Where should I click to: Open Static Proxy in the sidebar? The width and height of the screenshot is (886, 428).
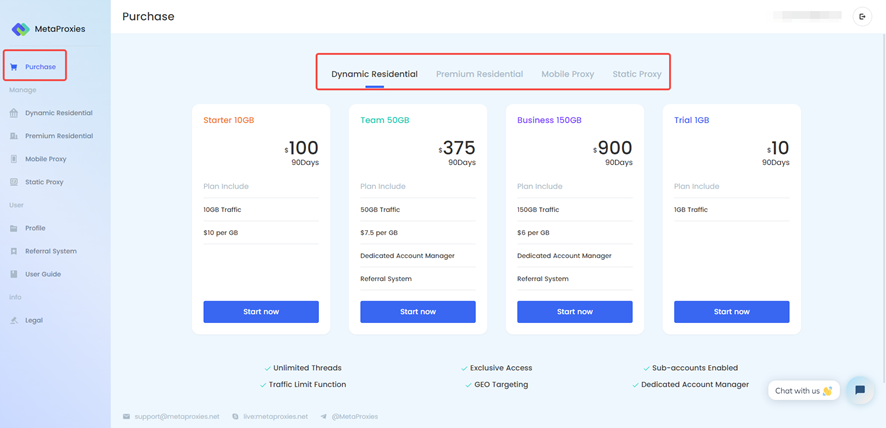[x=44, y=182]
